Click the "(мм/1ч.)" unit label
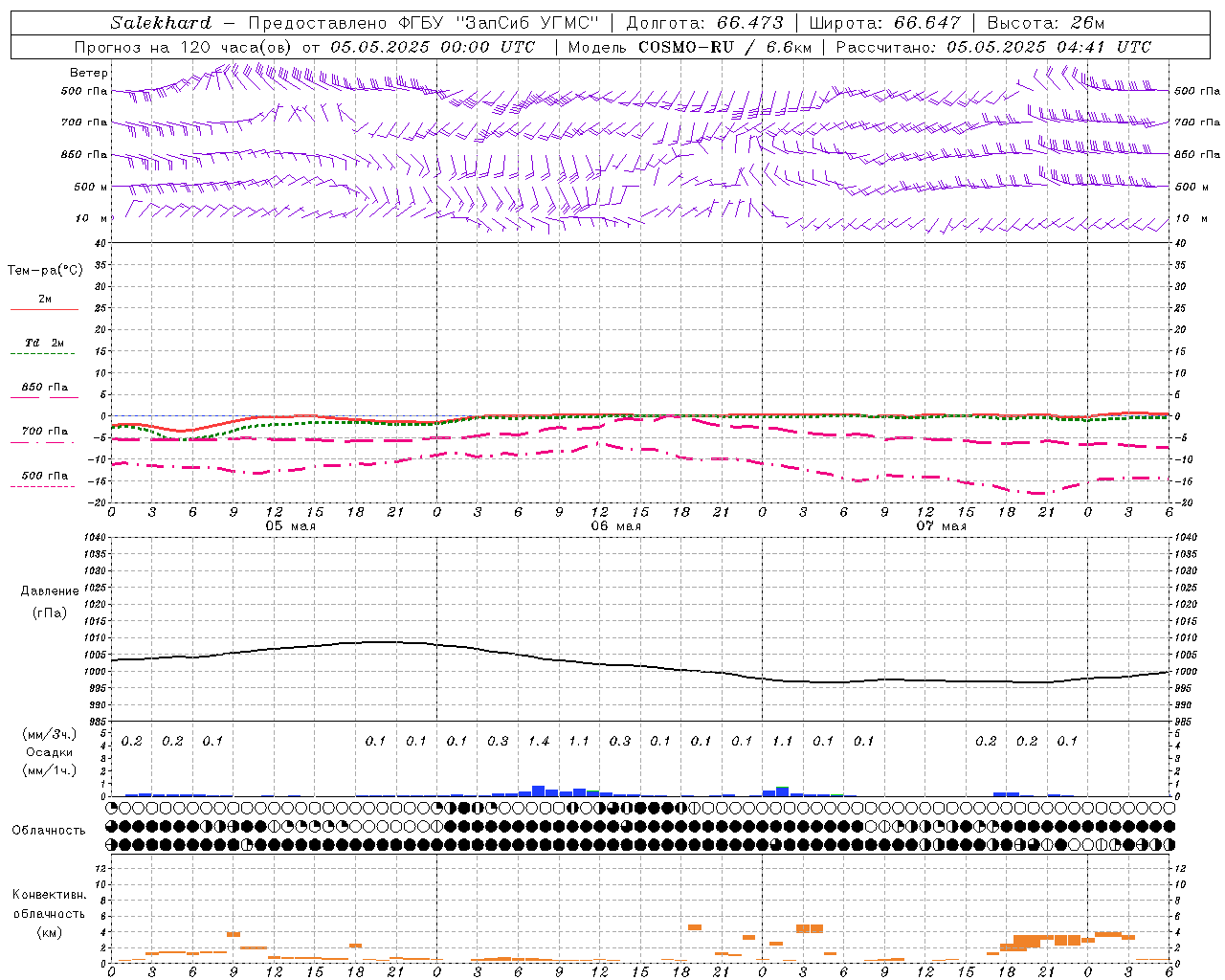 point(50,770)
